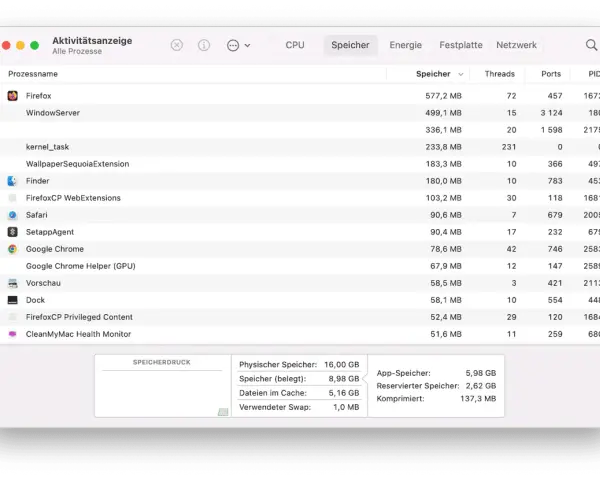This screenshot has height=480, width=600.
Task: Click the Komprimiert 137,3 MB entry
Action: [436, 398]
